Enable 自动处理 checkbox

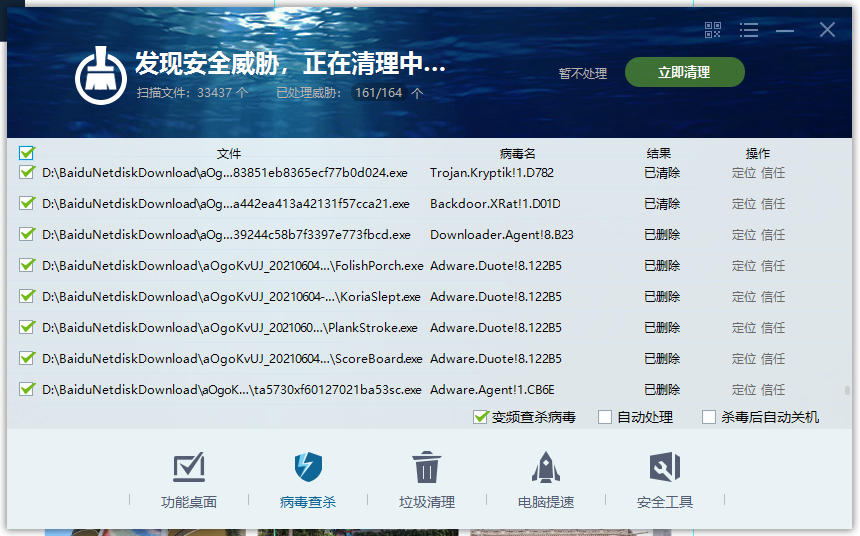pos(605,417)
